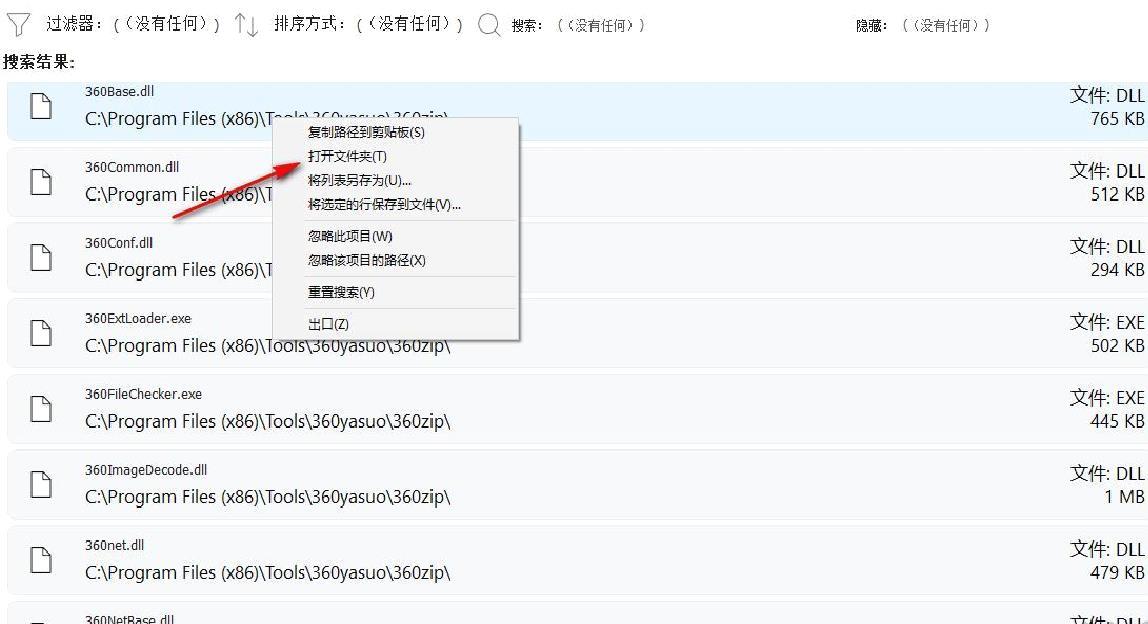Click the search magnifier icon
The width and height of the screenshot is (1148, 624).
(x=489, y=25)
